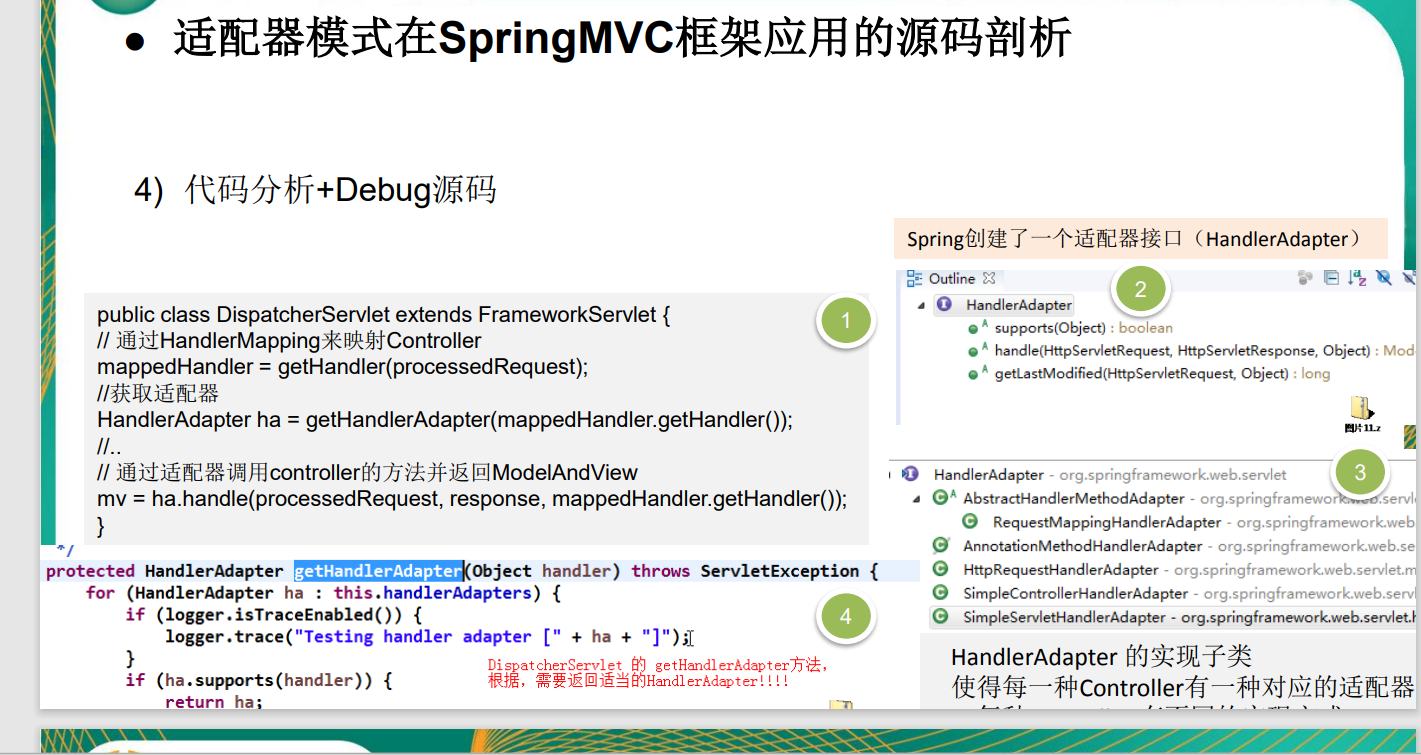Image resolution: width=1421 pixels, height=755 pixels.
Task: Close the Outline tab with its X icon
Action: (989, 279)
